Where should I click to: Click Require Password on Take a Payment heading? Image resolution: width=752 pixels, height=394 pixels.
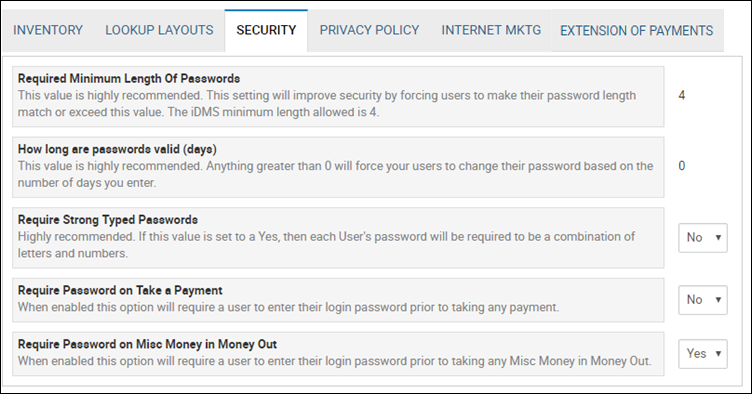pos(120,290)
